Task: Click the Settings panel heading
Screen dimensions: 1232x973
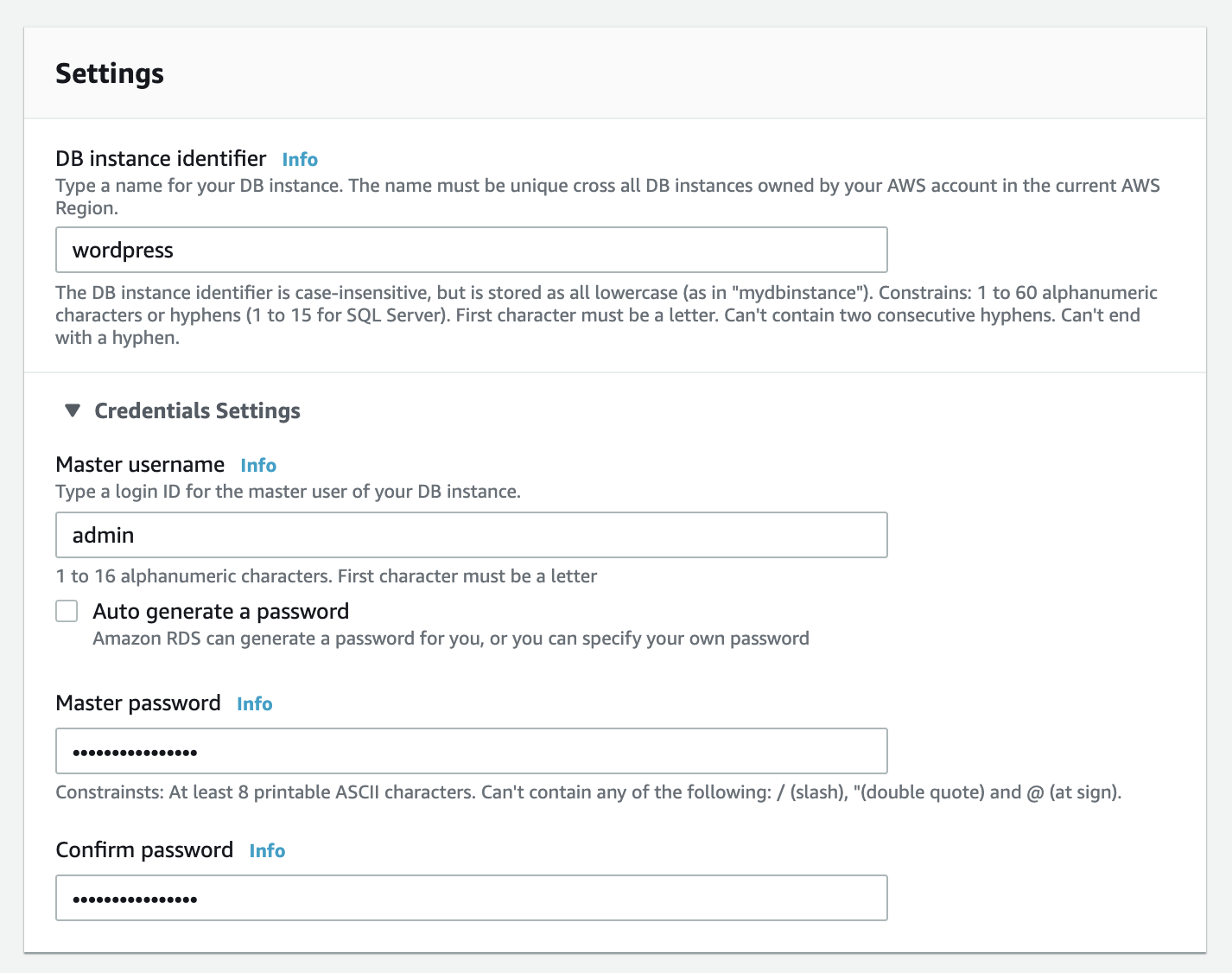Action: [110, 73]
